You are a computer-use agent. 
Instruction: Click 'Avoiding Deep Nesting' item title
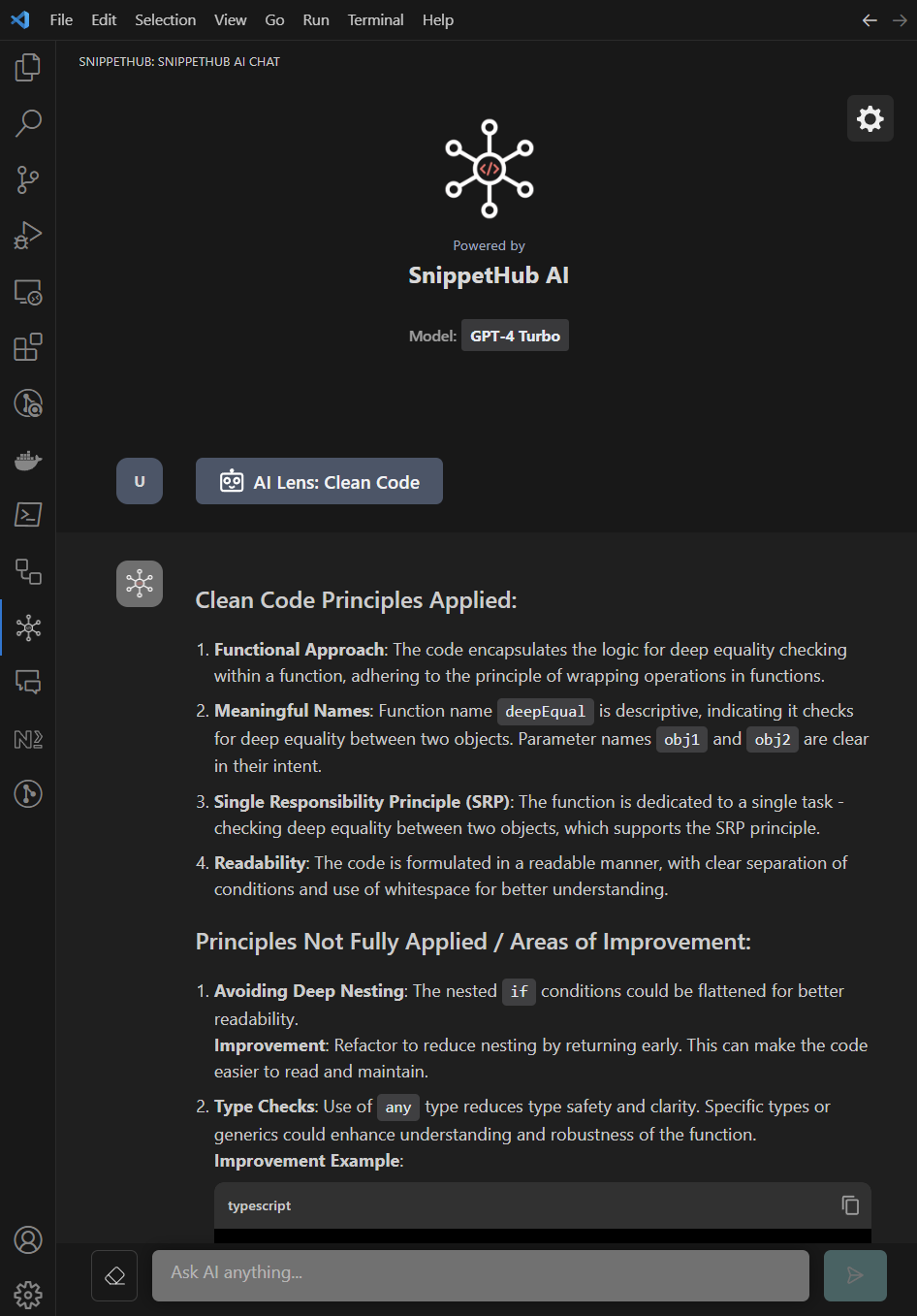[x=309, y=991]
